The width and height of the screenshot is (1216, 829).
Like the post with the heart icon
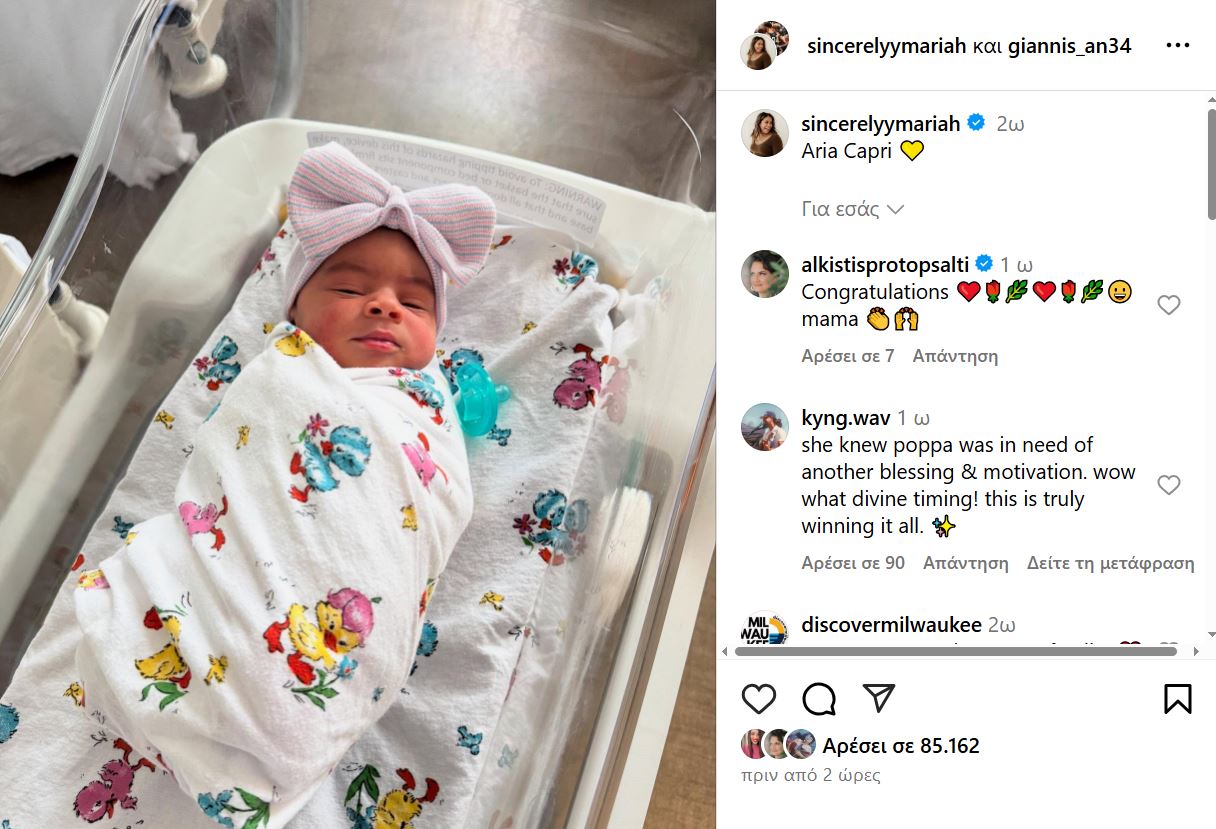click(x=759, y=698)
